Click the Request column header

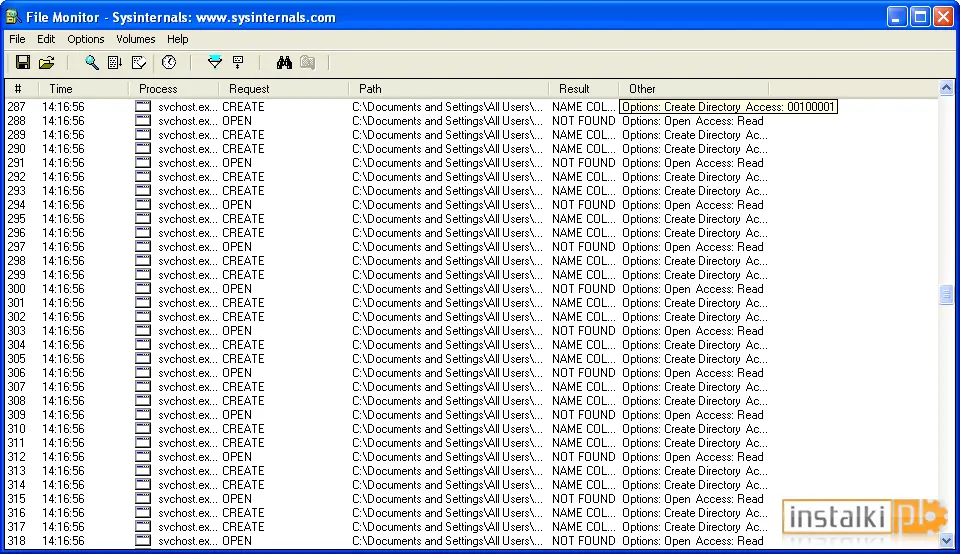coord(284,89)
